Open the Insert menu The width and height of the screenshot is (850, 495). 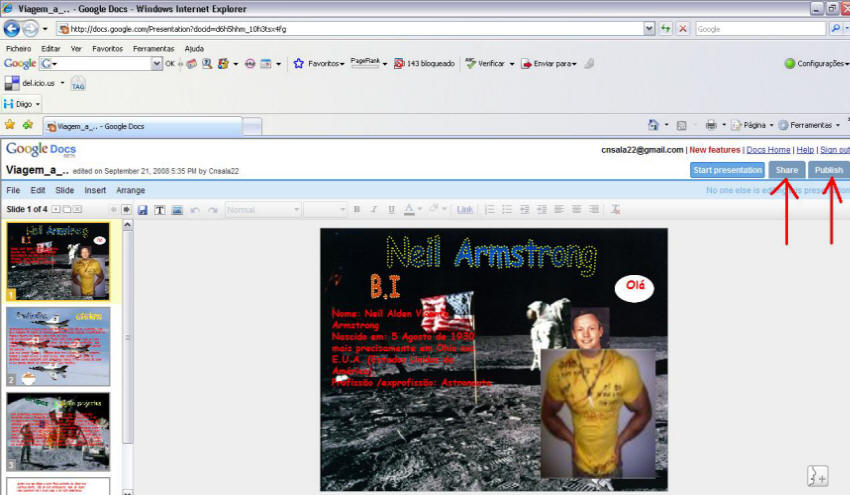click(95, 190)
